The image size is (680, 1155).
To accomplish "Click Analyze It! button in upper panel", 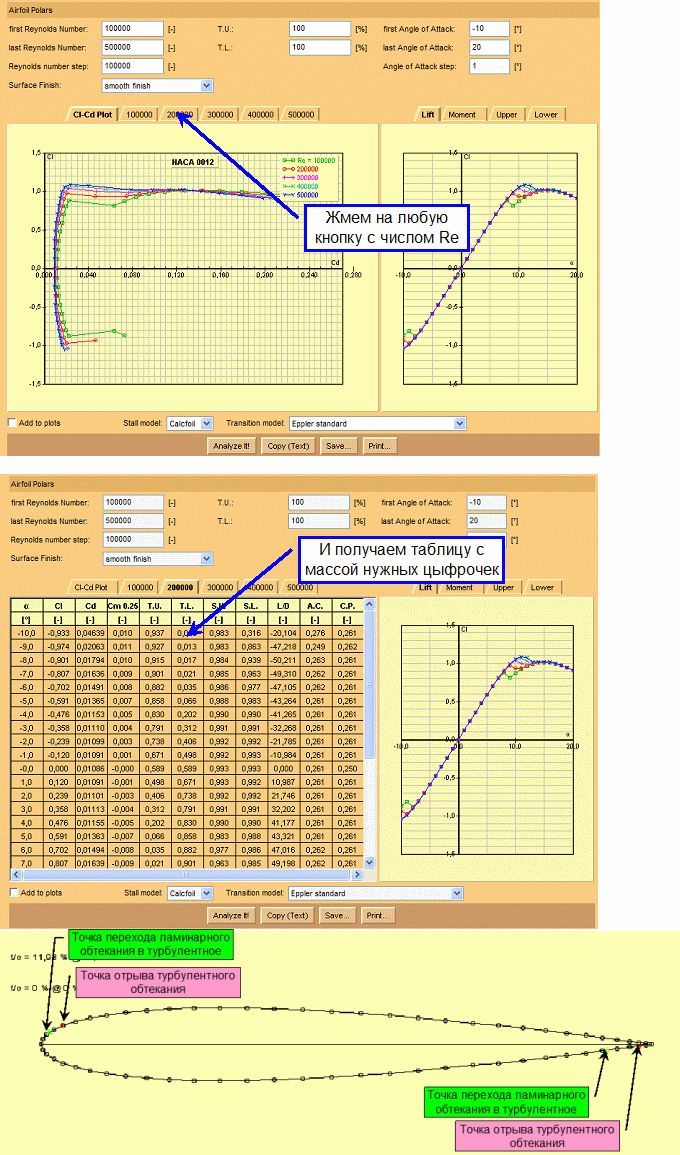I will click(232, 446).
